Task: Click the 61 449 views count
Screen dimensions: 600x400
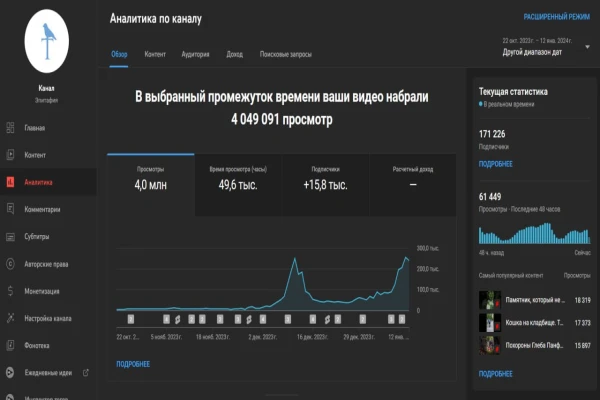Action: tap(490, 197)
